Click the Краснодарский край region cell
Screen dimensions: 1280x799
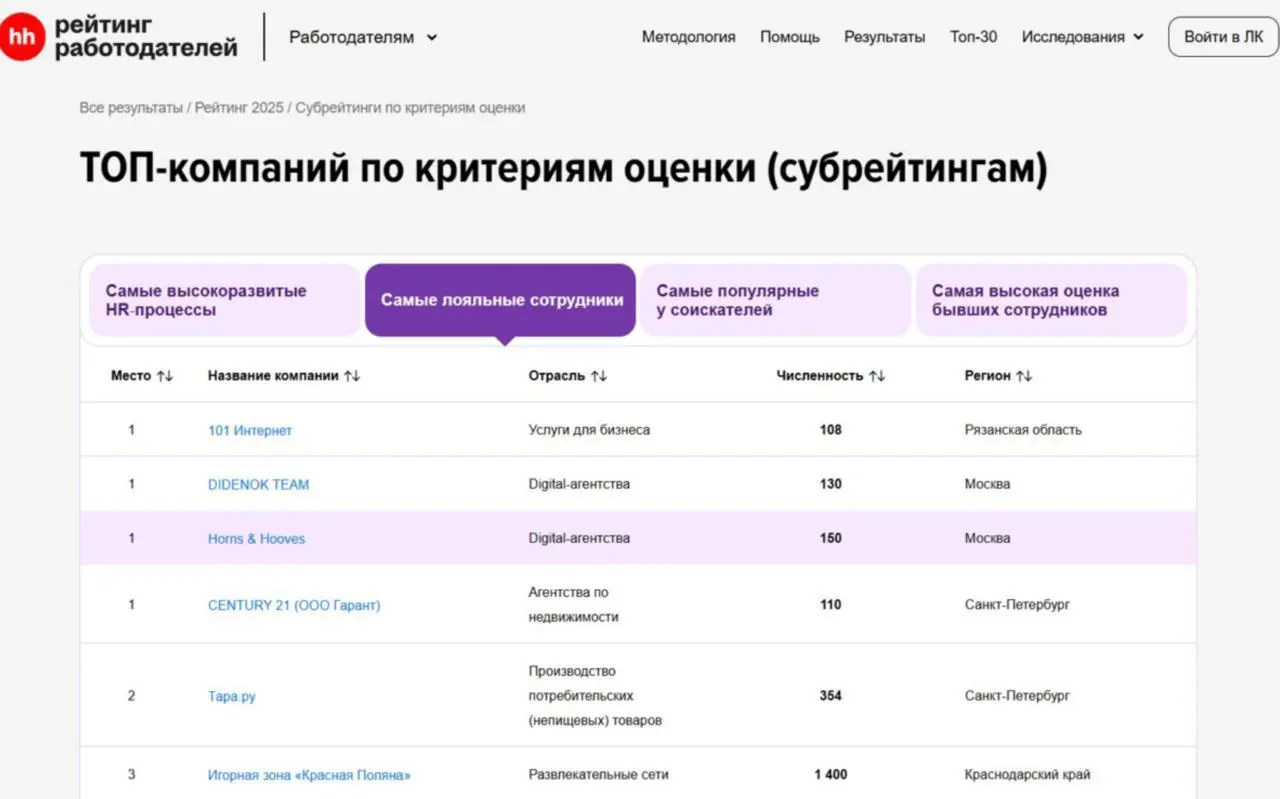(1028, 775)
